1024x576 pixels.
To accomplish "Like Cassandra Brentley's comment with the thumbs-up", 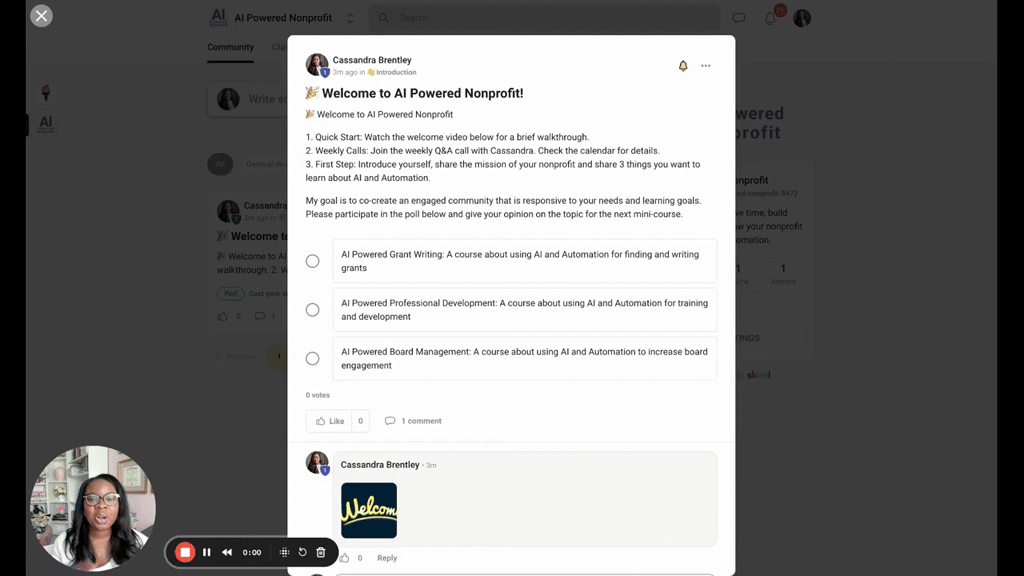I will click(x=344, y=558).
